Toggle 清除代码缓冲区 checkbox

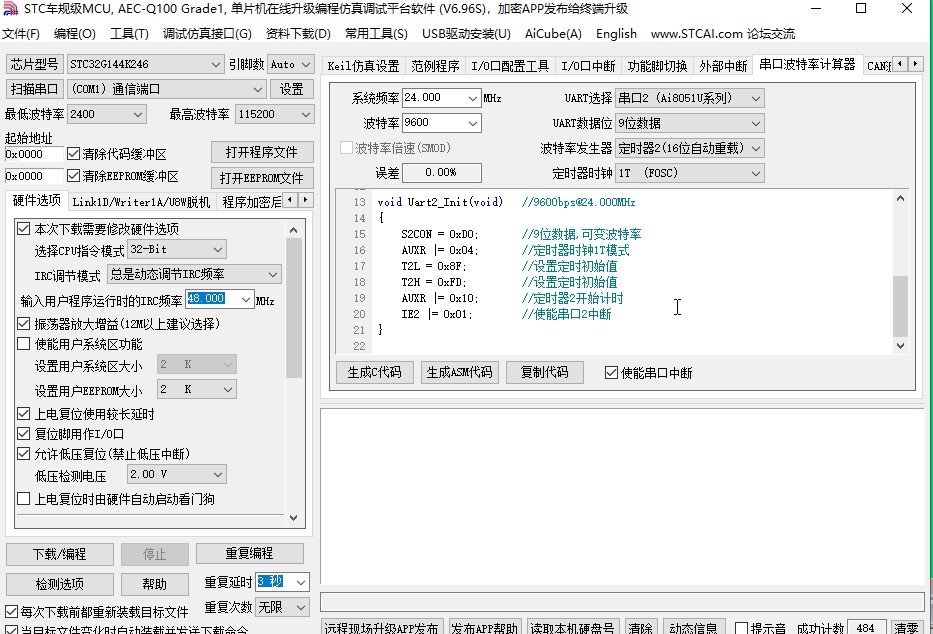pyautogui.click(x=73, y=154)
